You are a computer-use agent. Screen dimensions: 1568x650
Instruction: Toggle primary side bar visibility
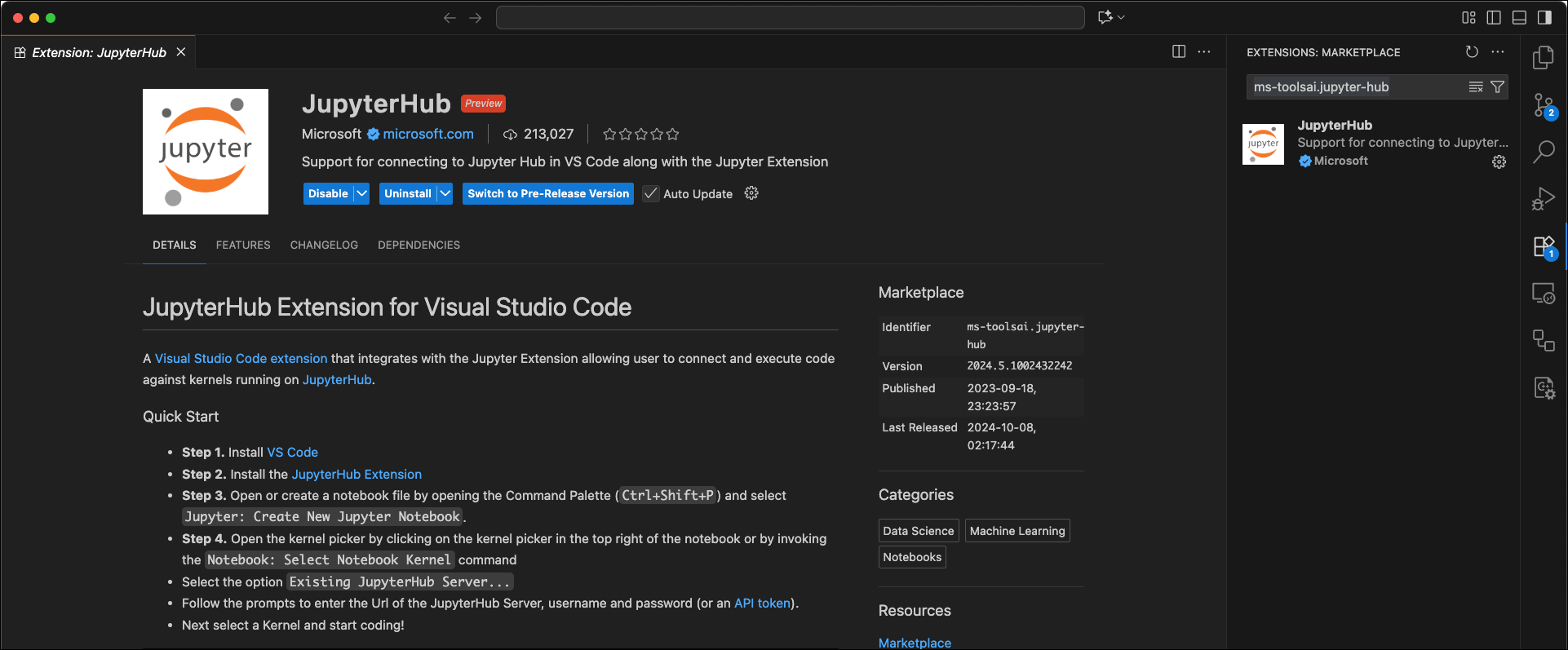1494,17
